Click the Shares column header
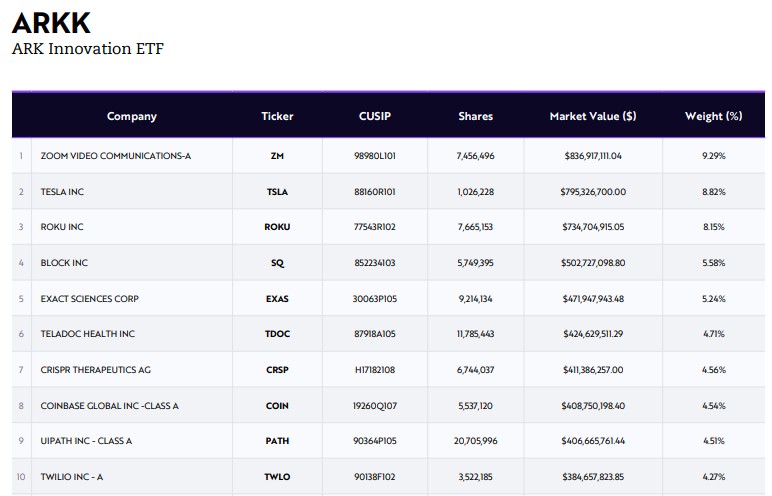The width and height of the screenshot is (772, 496). (475, 116)
